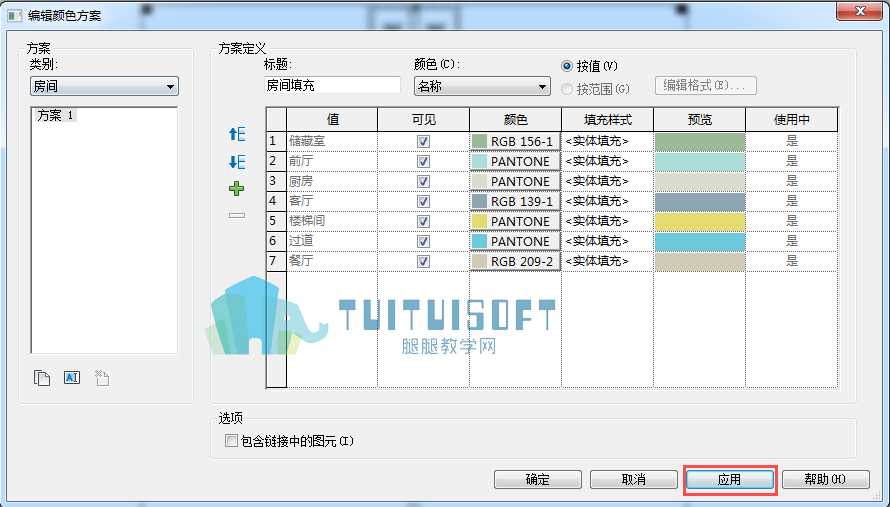Click the move row down icon
This screenshot has width=890, height=507.
[x=237, y=162]
